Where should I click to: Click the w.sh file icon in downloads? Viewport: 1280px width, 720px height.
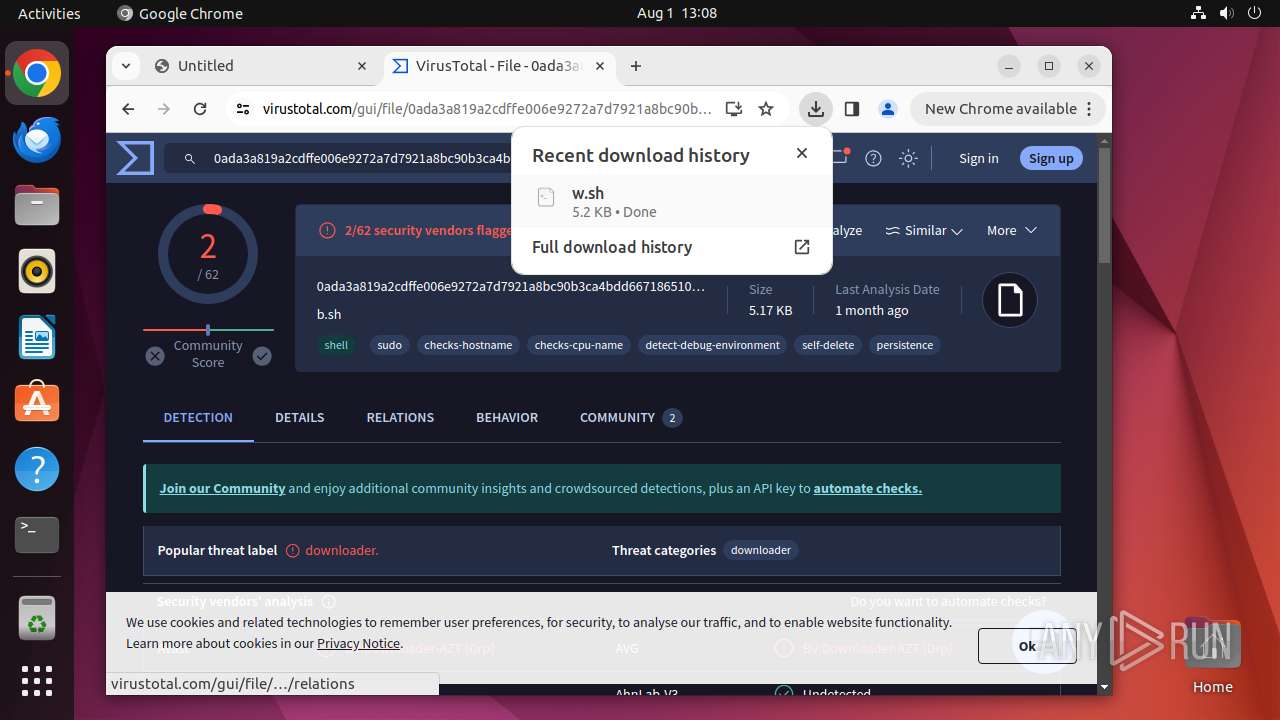545,197
